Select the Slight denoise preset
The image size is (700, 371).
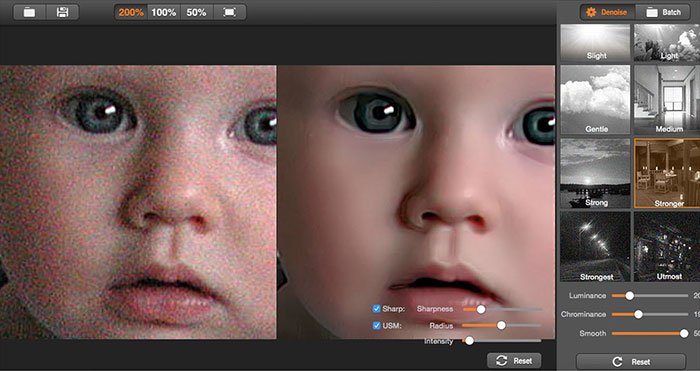pyautogui.click(x=595, y=43)
